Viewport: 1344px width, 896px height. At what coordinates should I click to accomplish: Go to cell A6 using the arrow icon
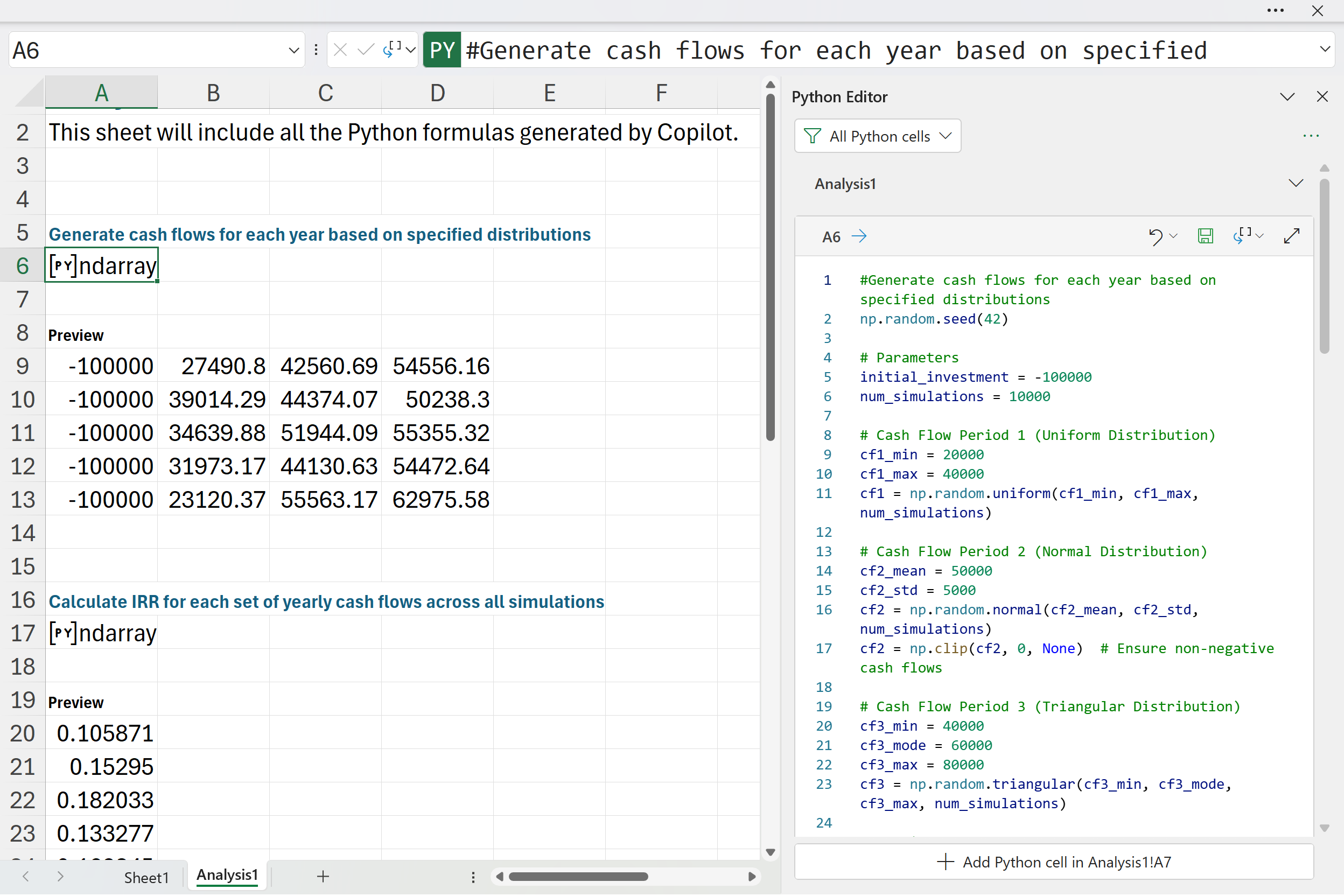(x=859, y=236)
